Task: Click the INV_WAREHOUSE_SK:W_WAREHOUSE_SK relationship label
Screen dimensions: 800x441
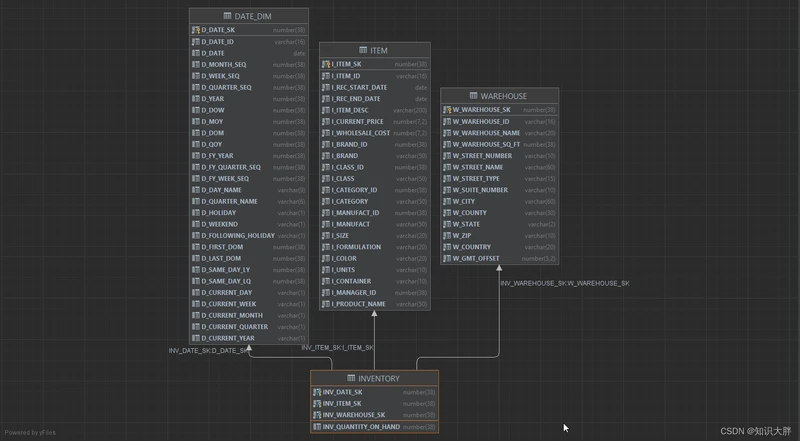Action: pos(564,283)
